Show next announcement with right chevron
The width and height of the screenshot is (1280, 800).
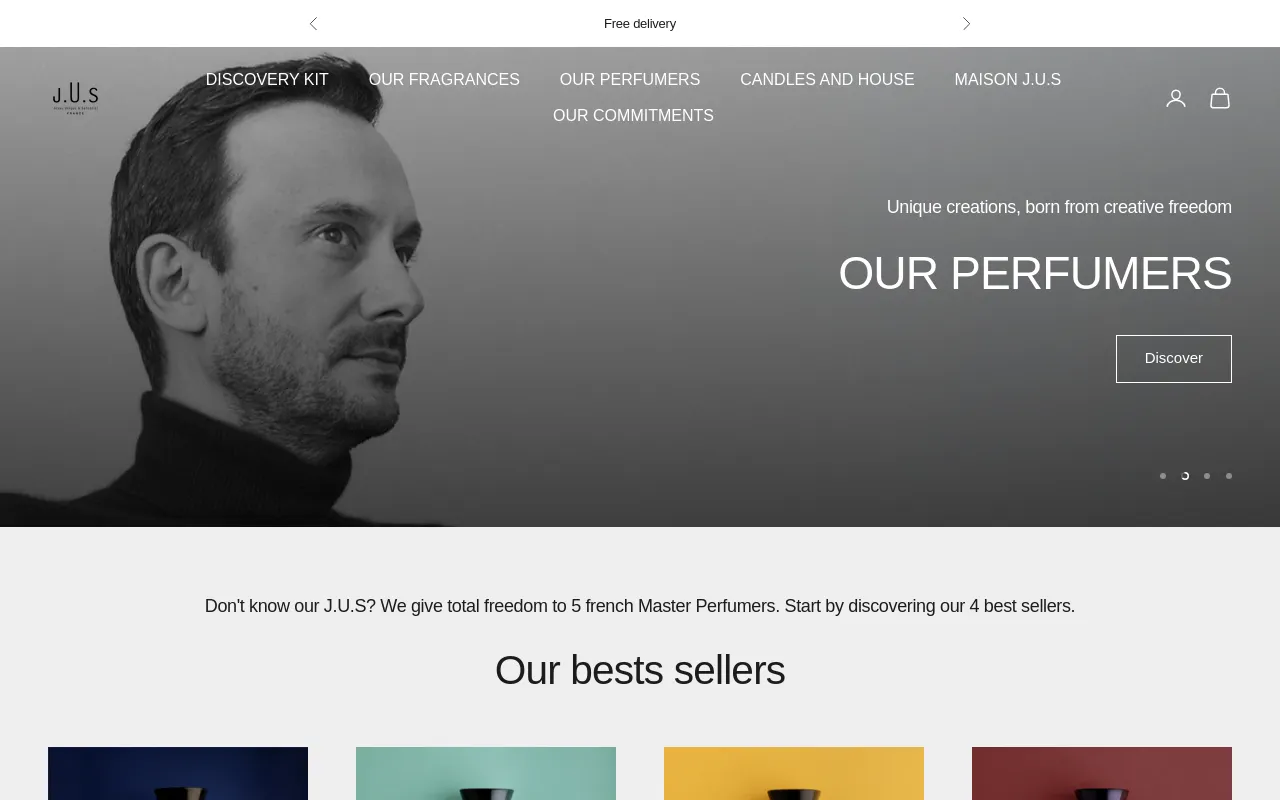(x=966, y=23)
